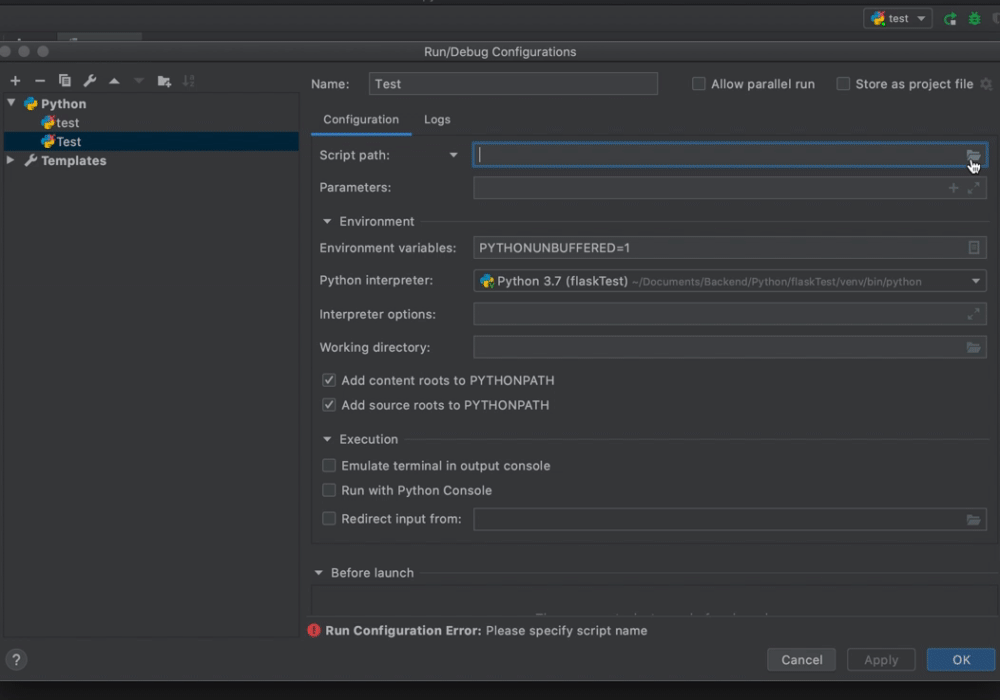Add a new run configuration
Screen dimensions: 1000x700
click(15, 81)
